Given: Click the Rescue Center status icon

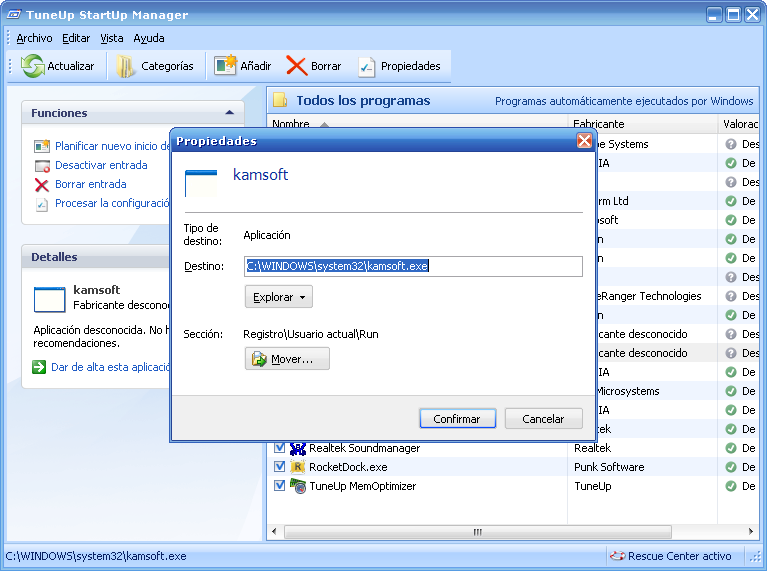Looking at the screenshot, I should [618, 556].
